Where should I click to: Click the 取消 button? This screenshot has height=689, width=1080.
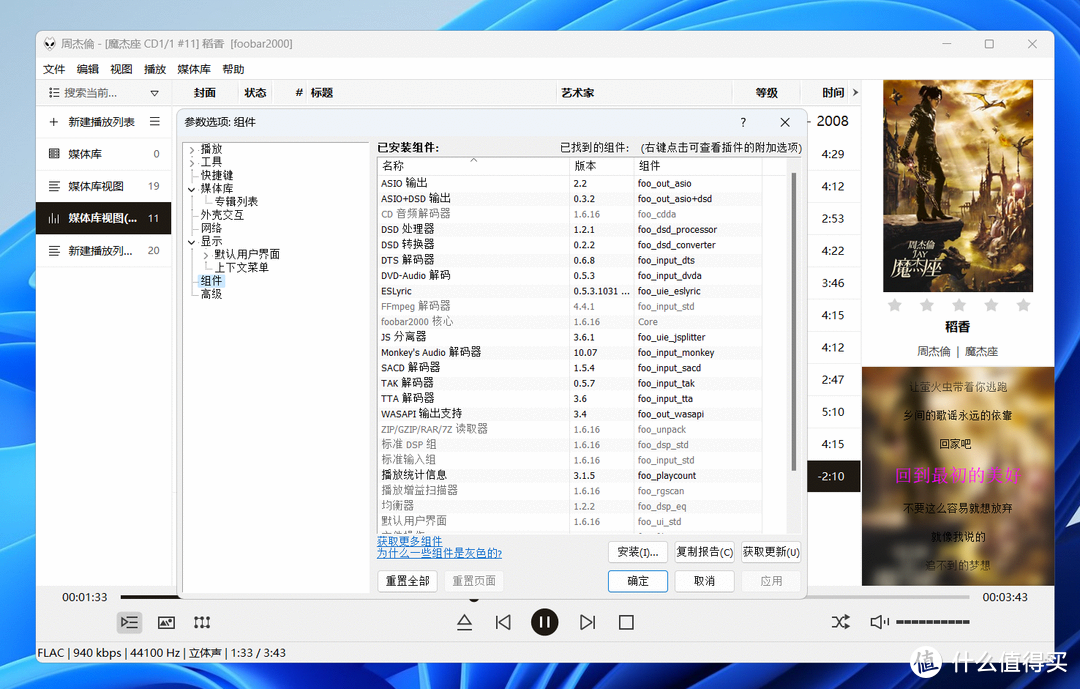(704, 581)
